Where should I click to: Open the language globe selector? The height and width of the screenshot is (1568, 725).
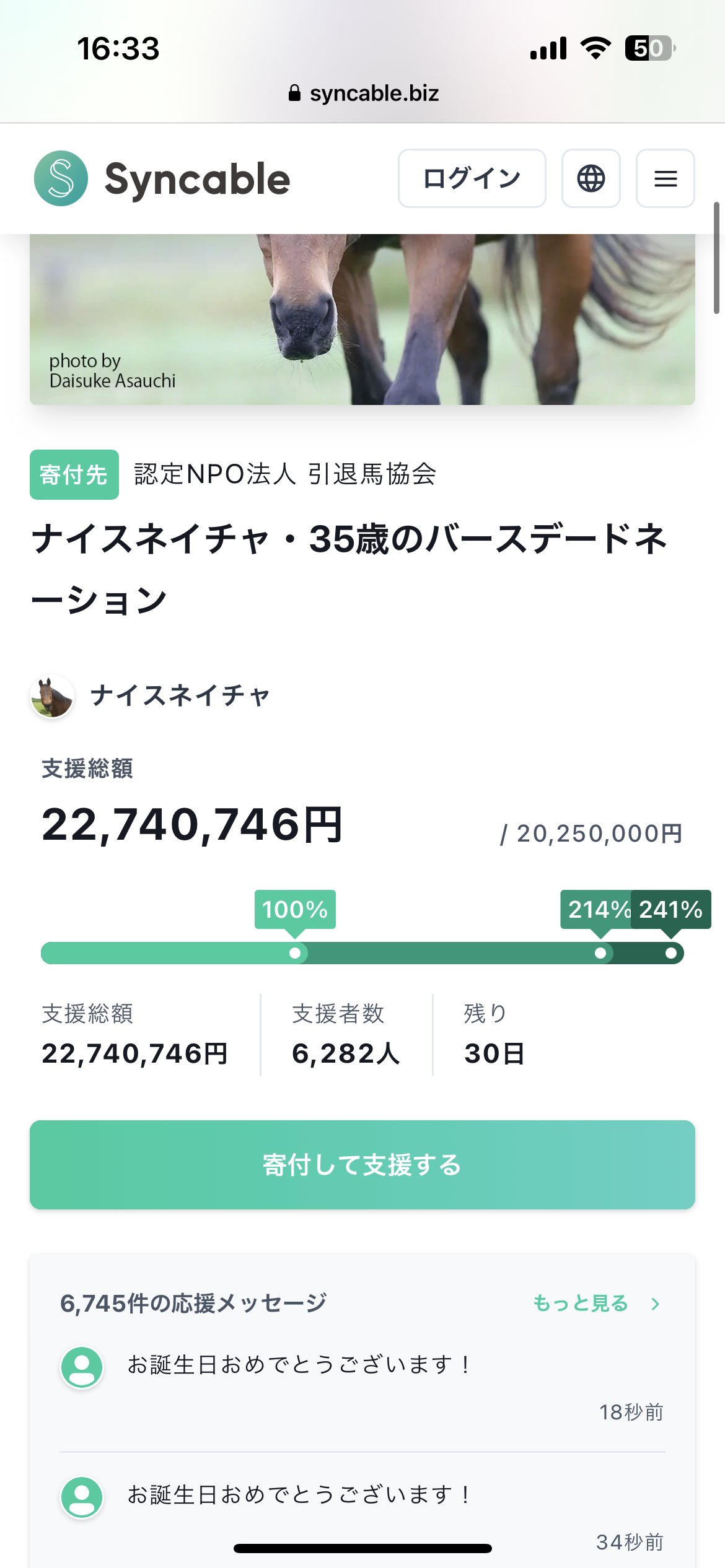[x=591, y=178]
